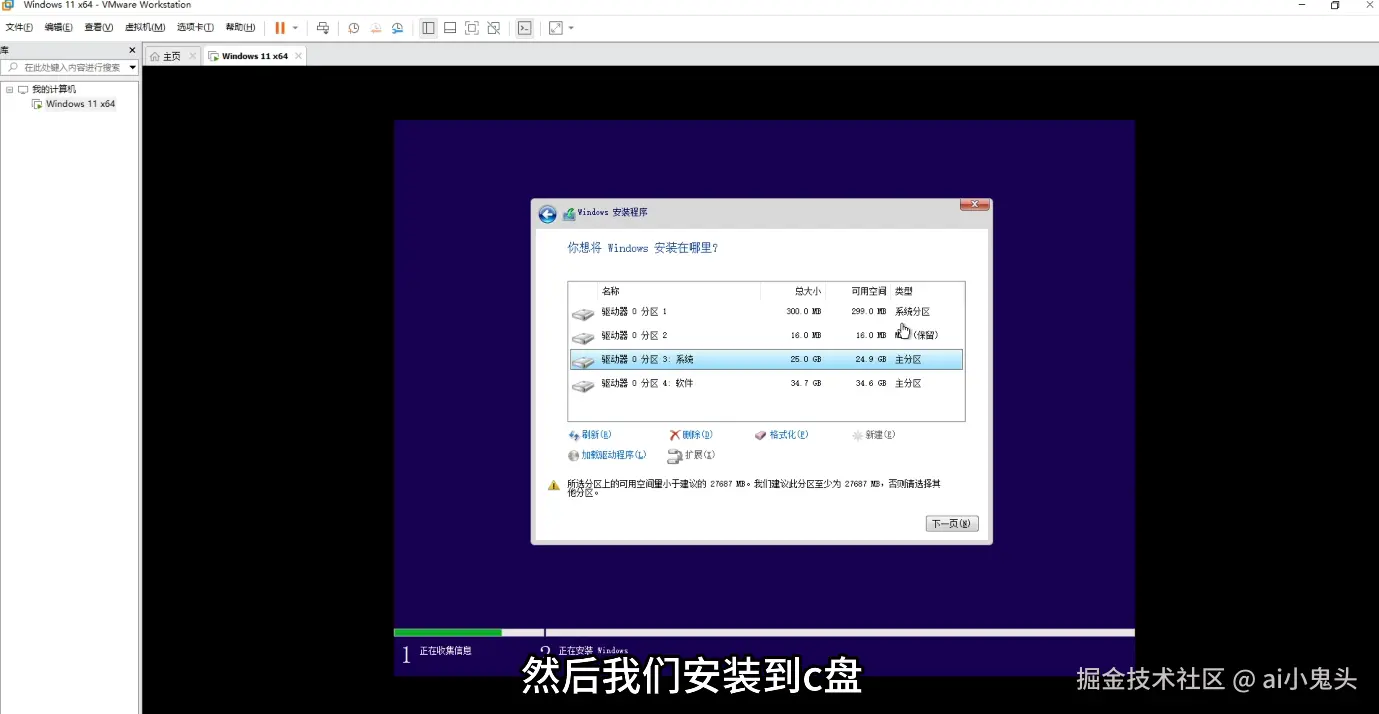Toggle the thumbnail bar view icon
Screen dimensions: 1379x714
click(450, 28)
